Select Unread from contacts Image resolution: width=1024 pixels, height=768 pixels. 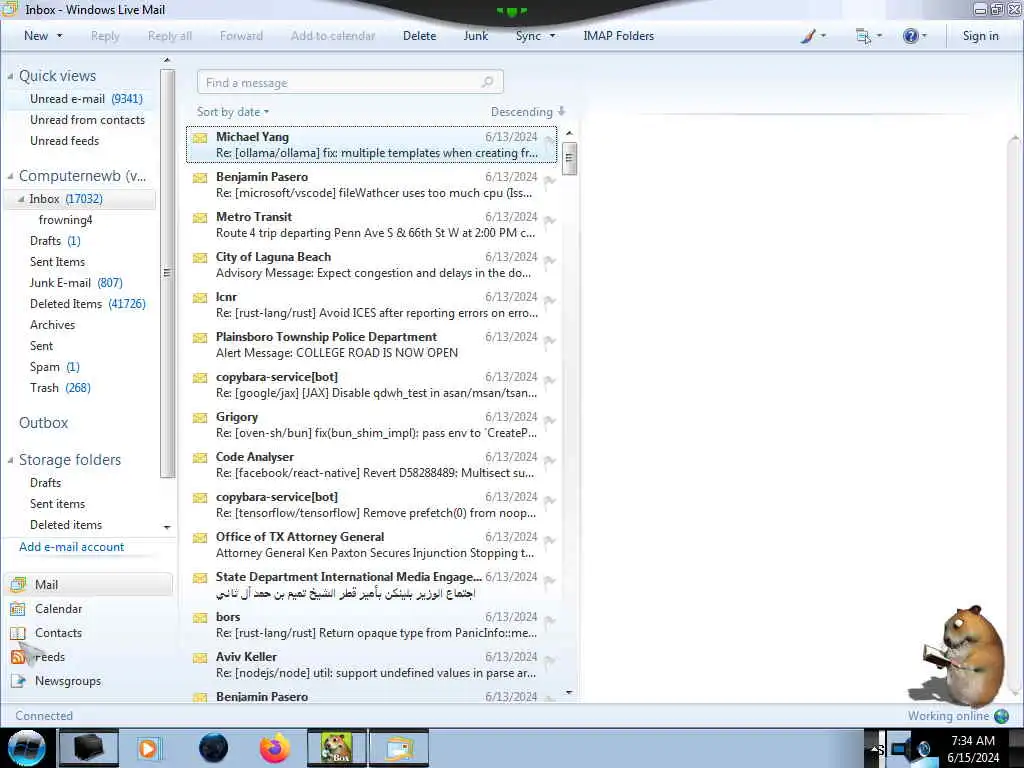point(88,120)
